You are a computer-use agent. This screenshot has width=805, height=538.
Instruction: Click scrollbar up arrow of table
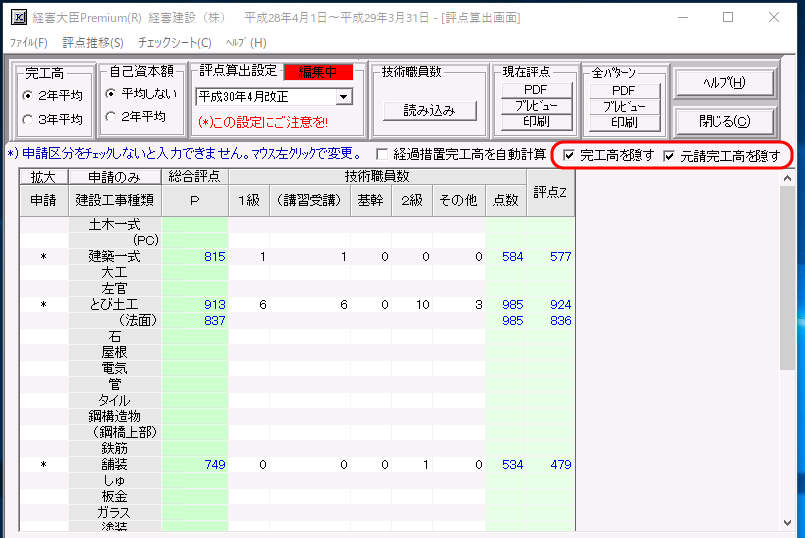click(788, 178)
